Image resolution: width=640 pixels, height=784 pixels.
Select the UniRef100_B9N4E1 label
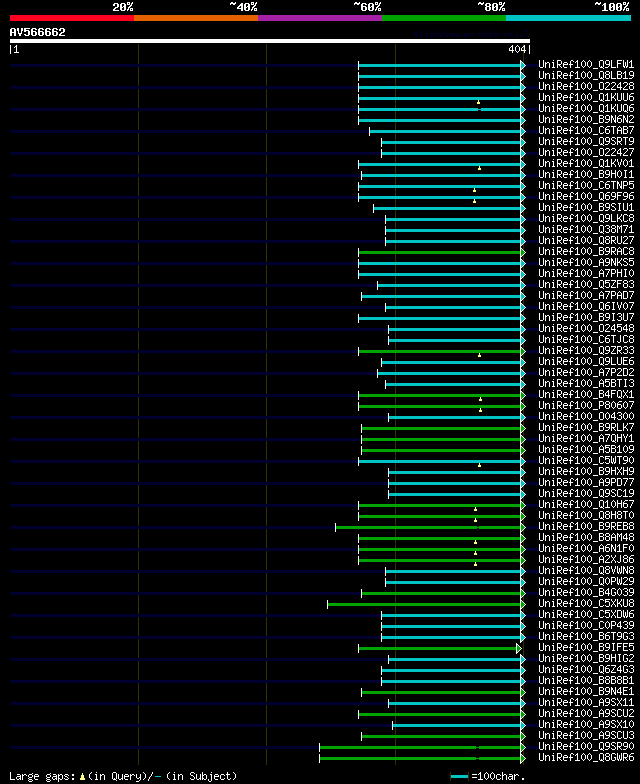point(586,692)
